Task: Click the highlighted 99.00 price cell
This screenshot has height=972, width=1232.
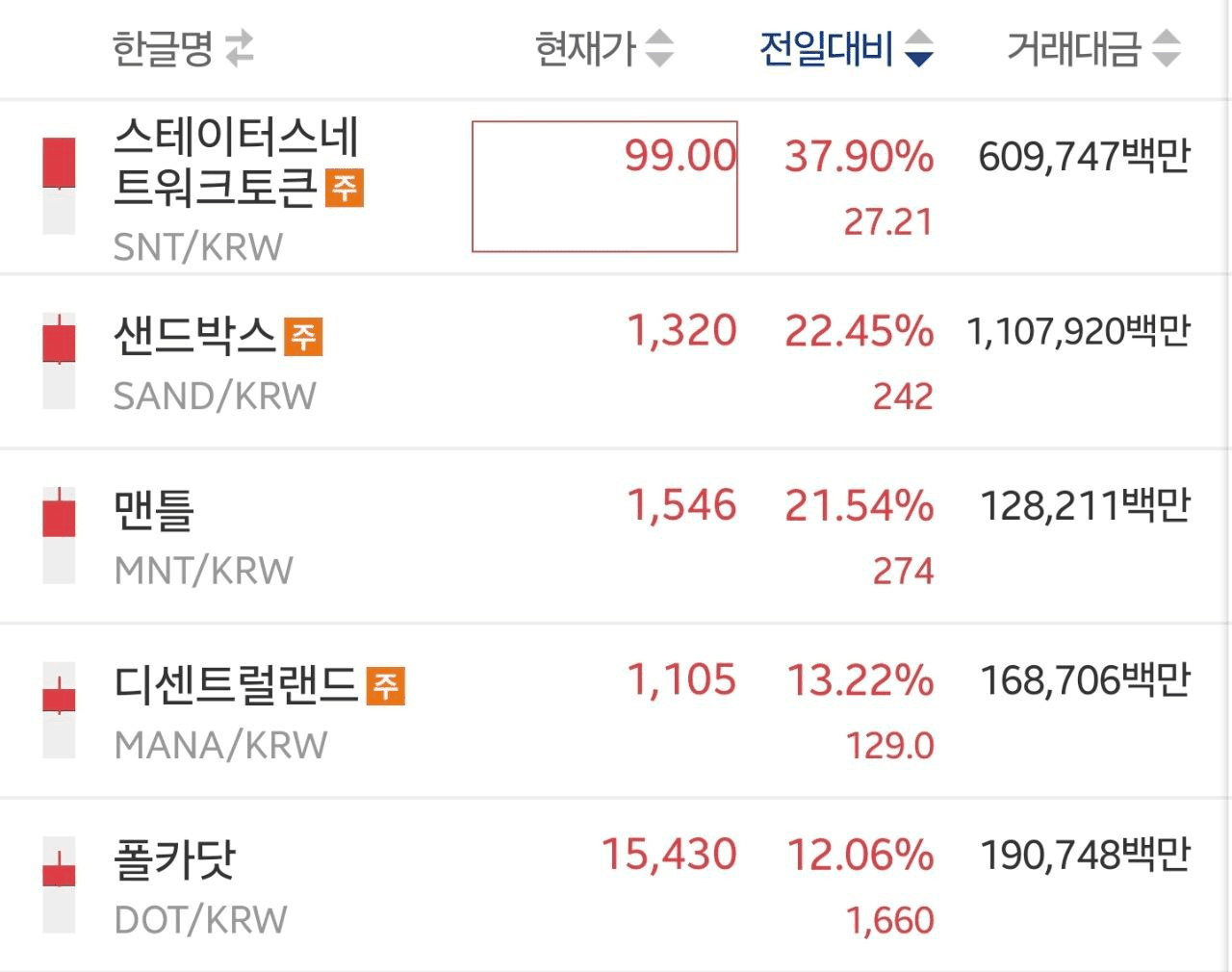Action: pos(604,187)
